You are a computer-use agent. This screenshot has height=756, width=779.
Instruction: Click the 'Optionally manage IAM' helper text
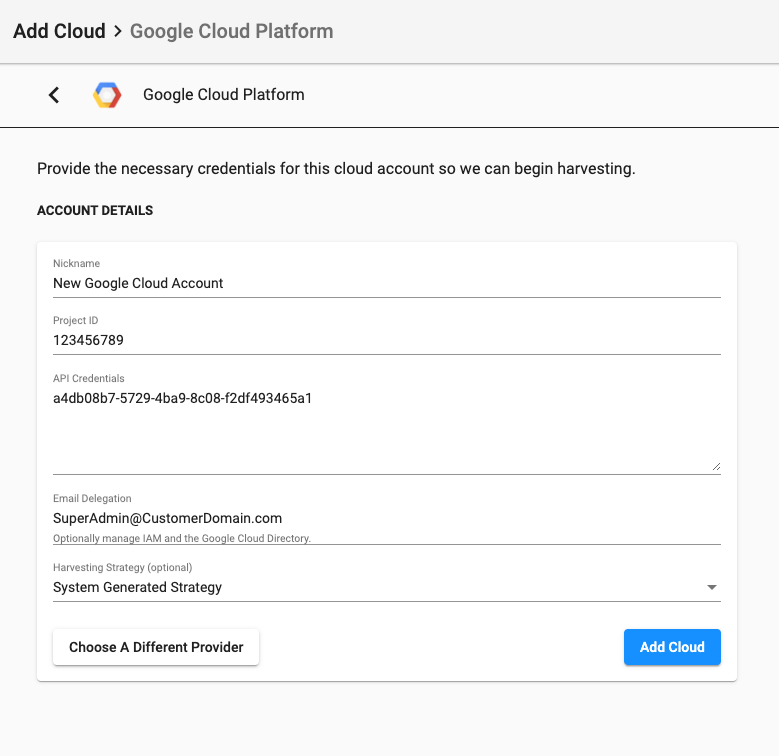(182, 538)
